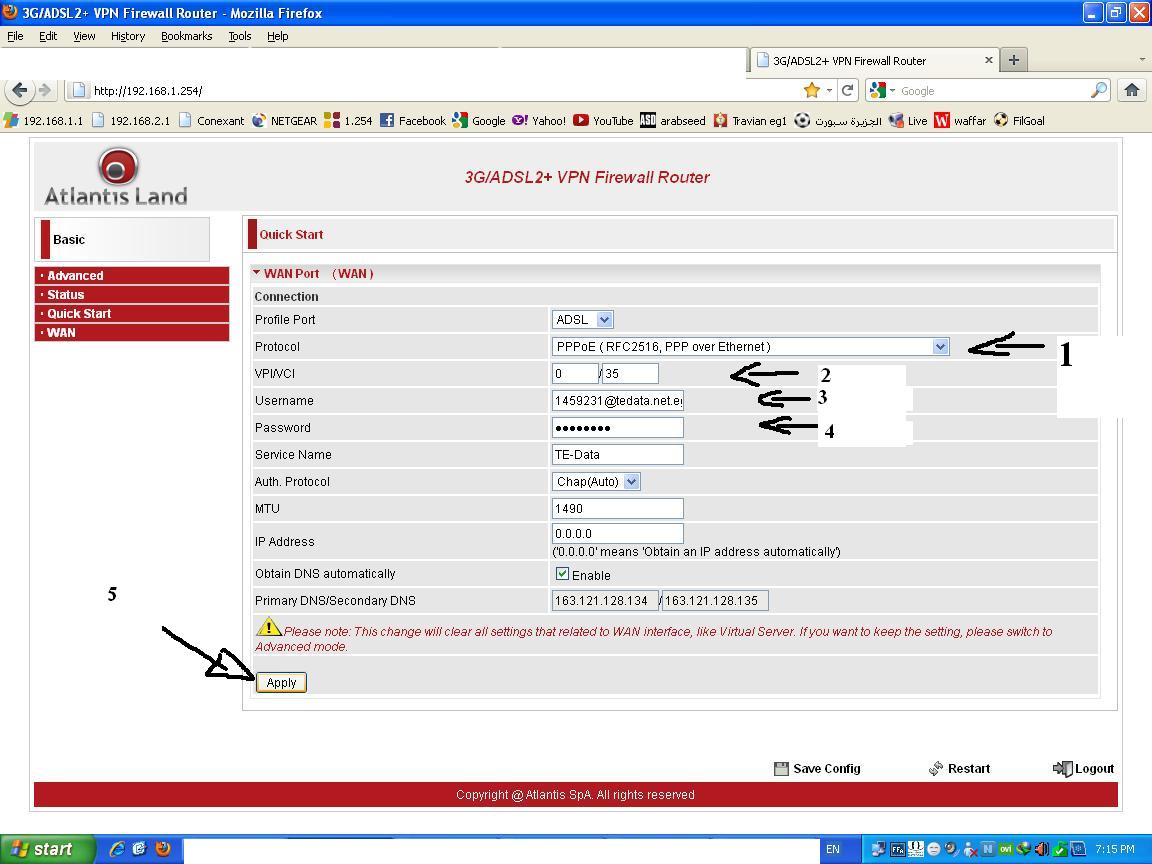Click the Home icon in toolbar
This screenshot has width=1152, height=864.
1131,90
